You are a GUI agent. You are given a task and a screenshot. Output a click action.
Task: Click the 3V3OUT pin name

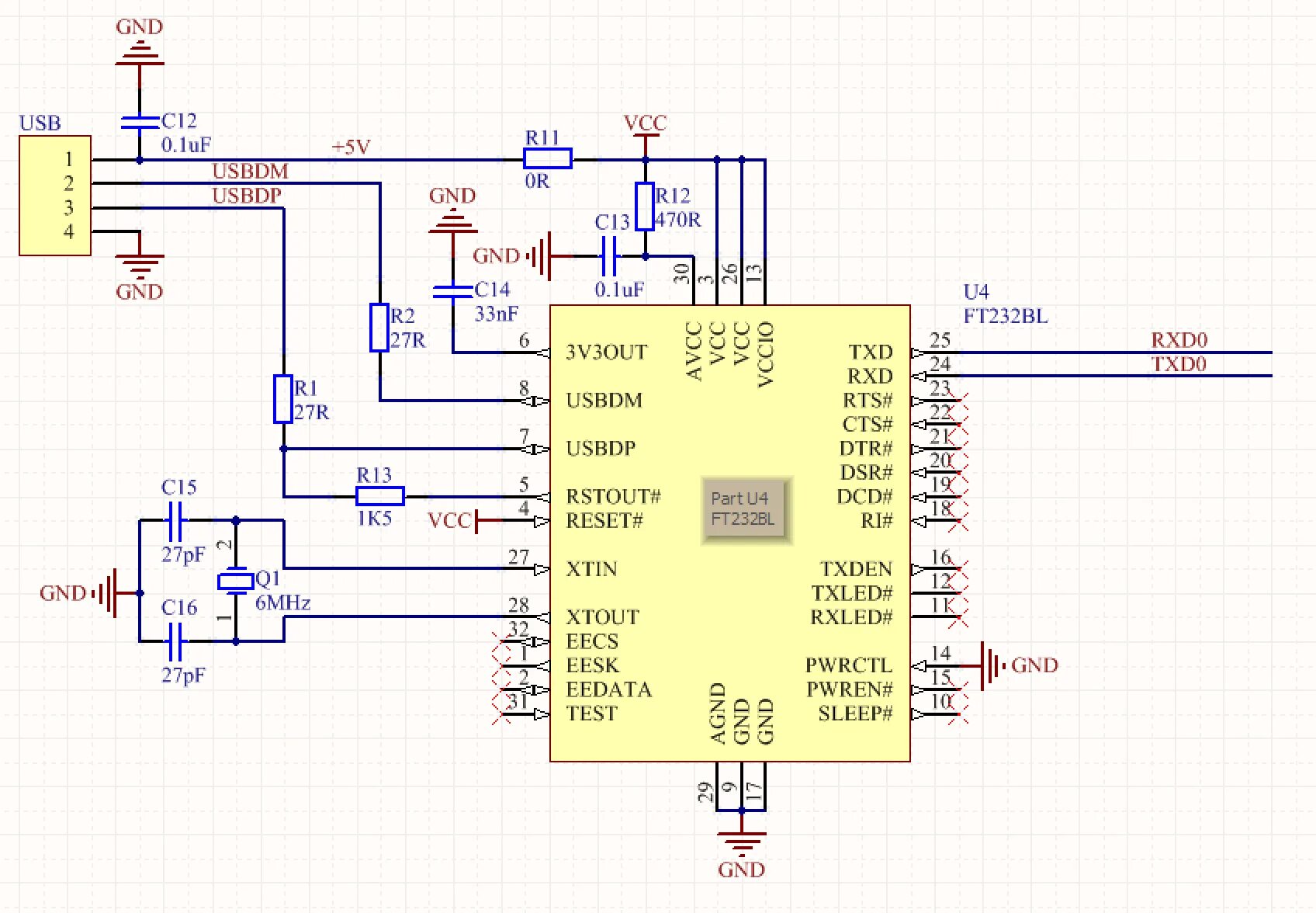pos(607,352)
